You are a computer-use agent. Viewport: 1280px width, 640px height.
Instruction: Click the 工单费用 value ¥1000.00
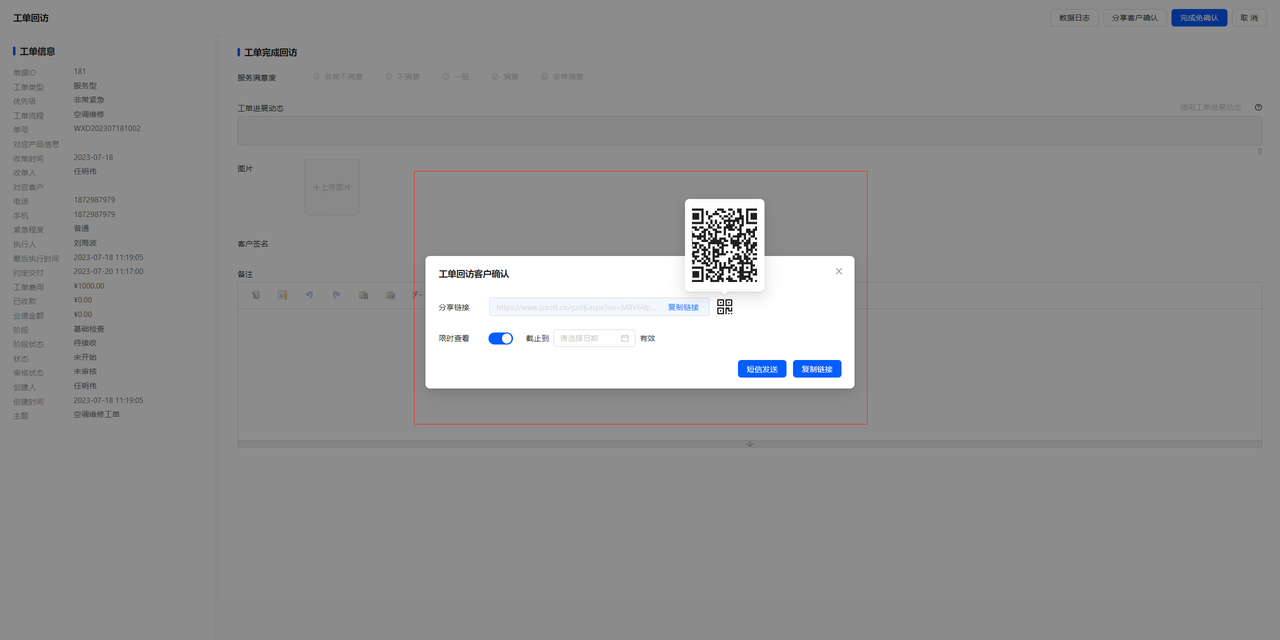[89, 286]
